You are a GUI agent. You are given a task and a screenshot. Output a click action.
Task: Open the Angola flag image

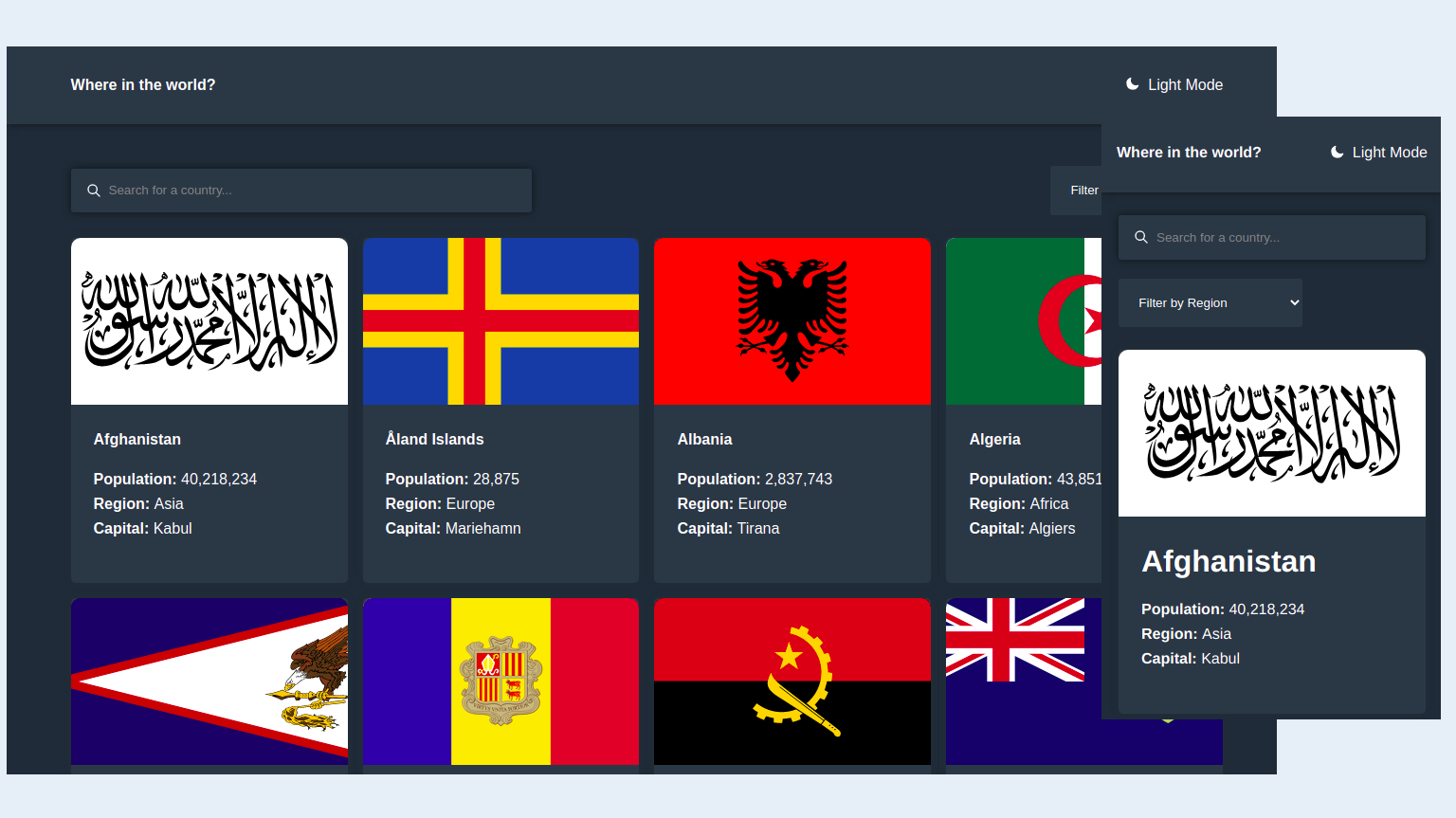click(792, 682)
